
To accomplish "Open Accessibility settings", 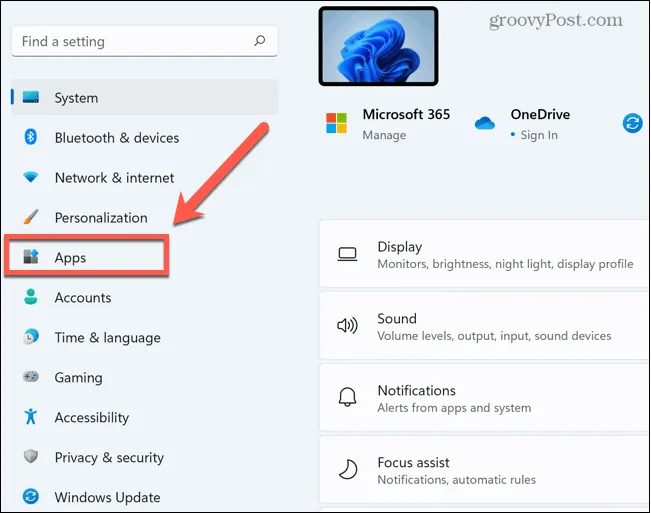I will pyautogui.click(x=92, y=417).
